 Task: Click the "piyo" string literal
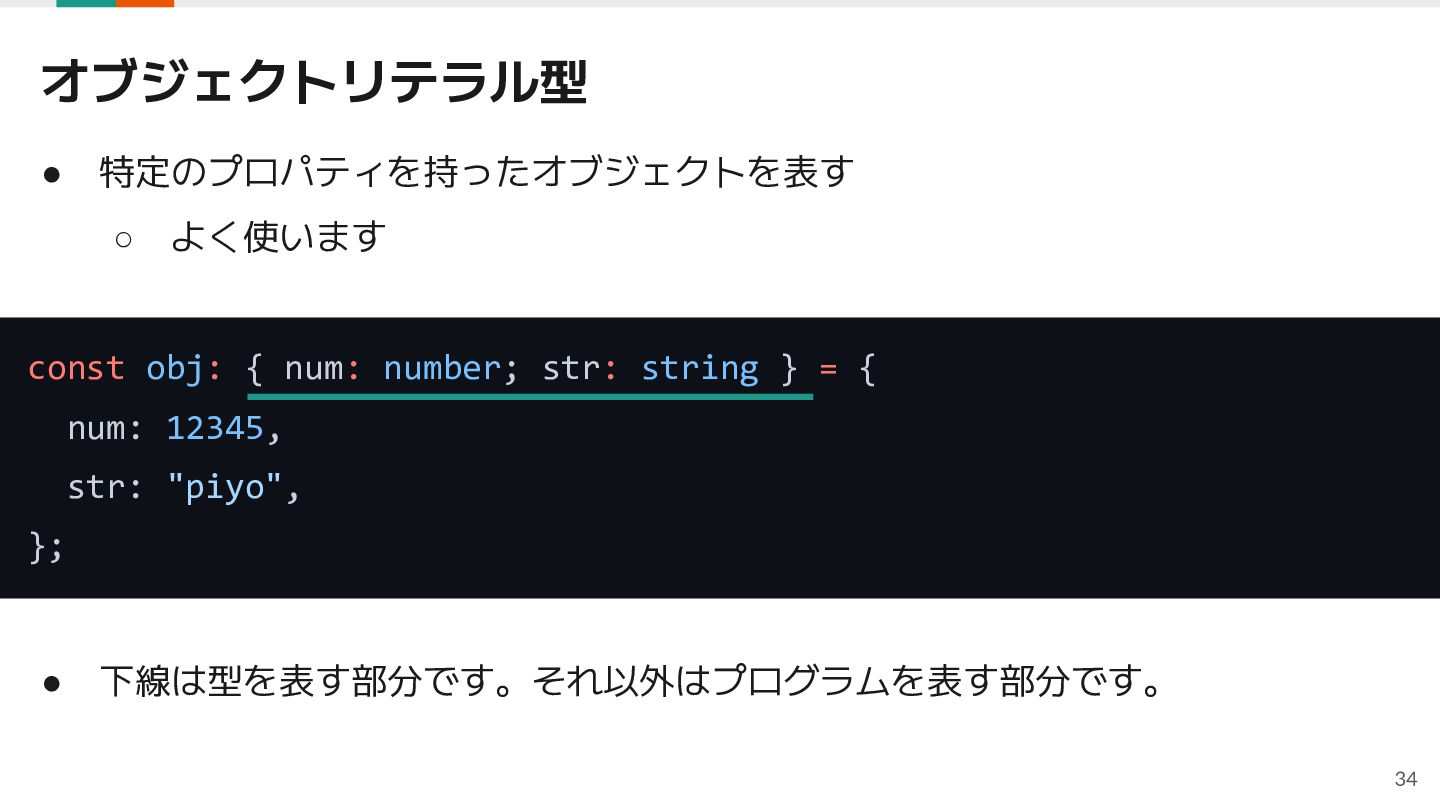(225, 488)
